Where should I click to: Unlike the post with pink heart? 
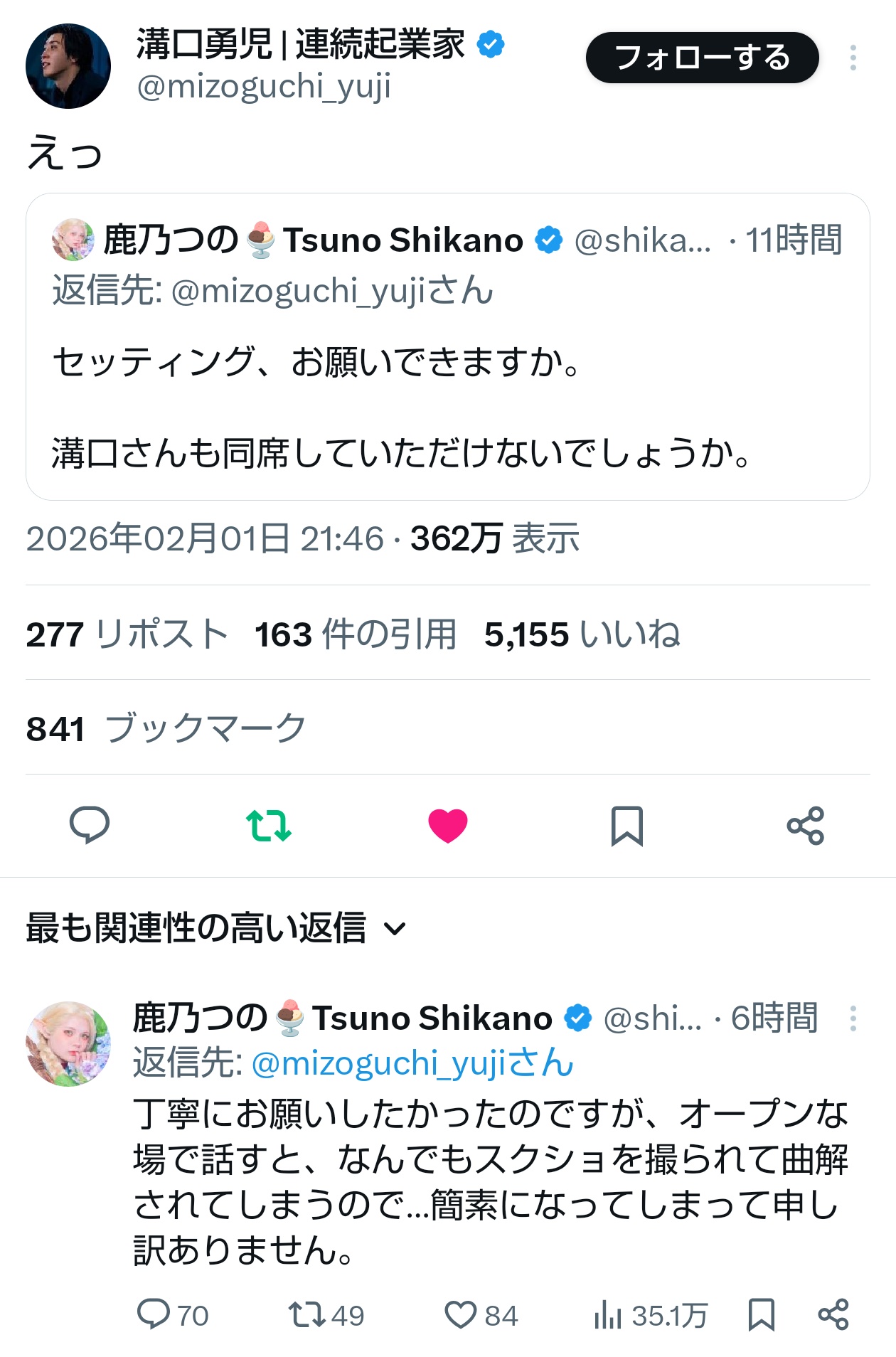[448, 825]
